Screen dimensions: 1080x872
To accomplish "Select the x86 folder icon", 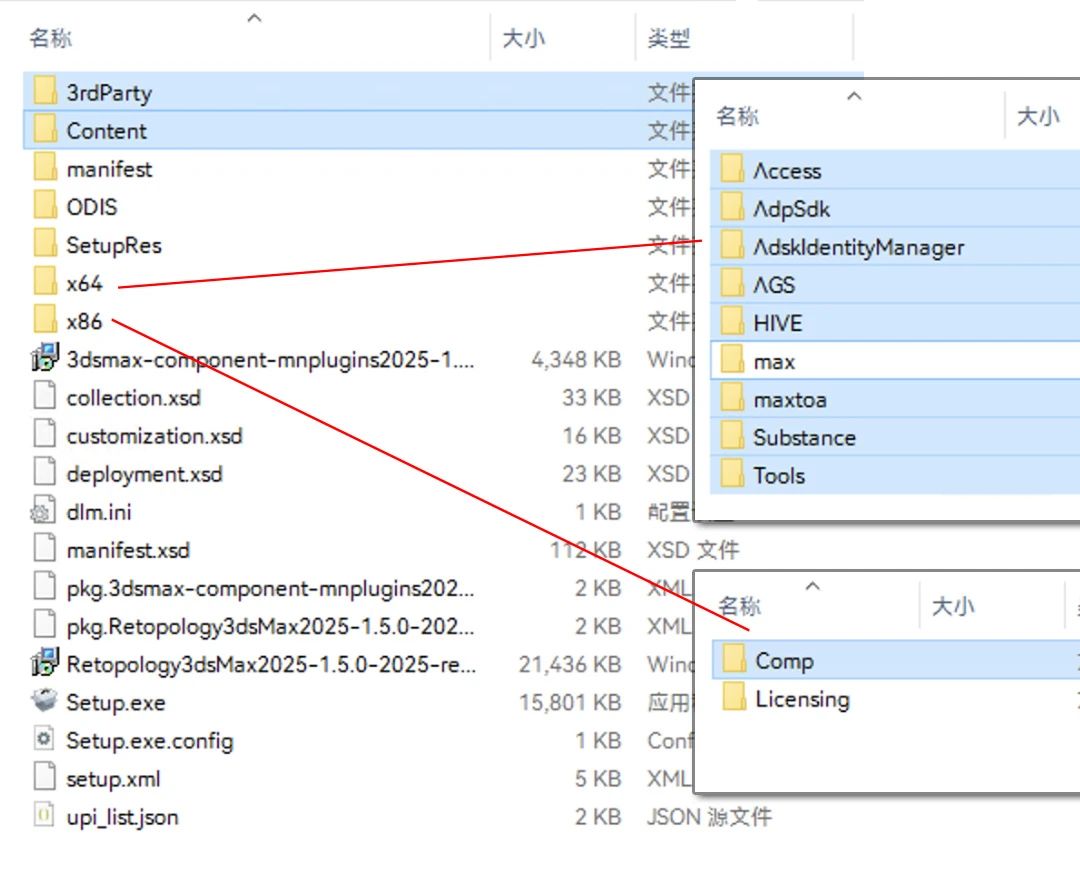I will [x=45, y=321].
